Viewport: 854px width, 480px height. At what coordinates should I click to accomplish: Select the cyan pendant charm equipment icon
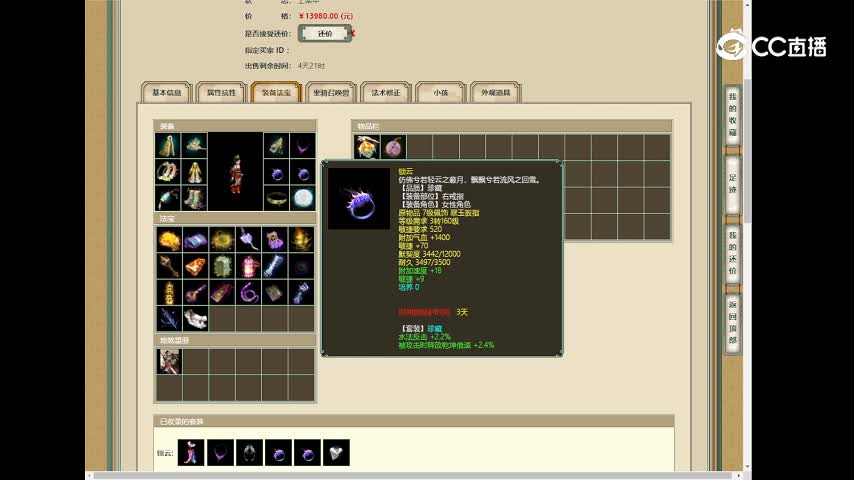tap(168, 198)
